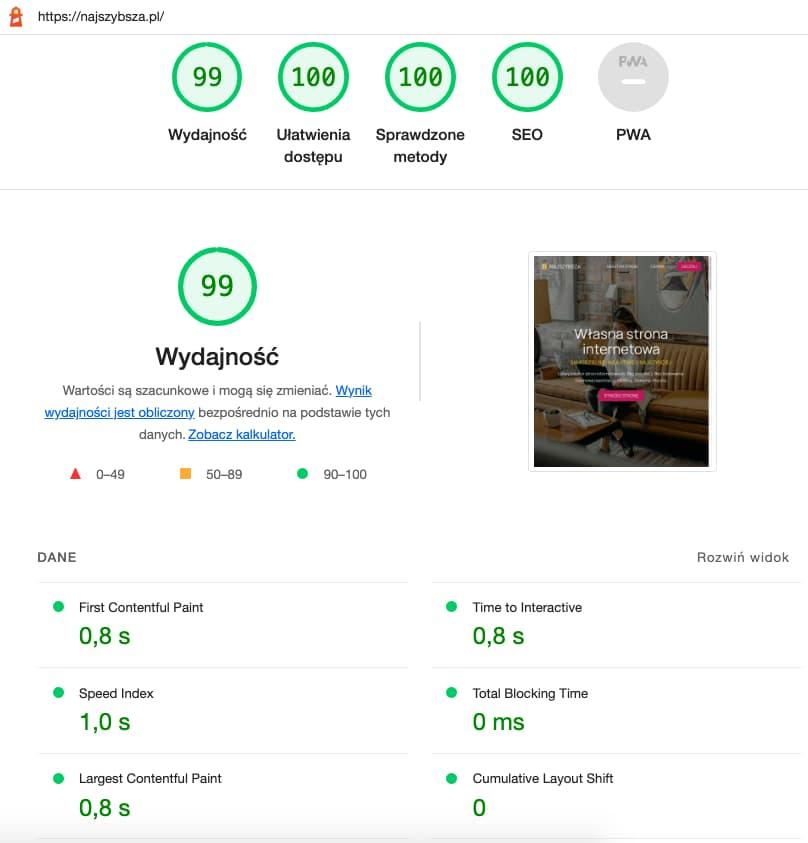The height and width of the screenshot is (843, 808).
Task: Click the Lighthouse icon in the address bar
Action: coord(17,16)
